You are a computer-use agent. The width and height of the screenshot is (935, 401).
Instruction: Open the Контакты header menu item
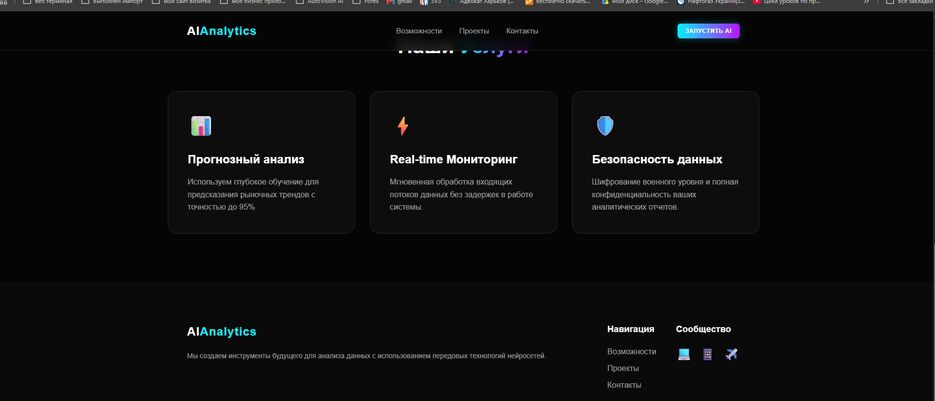[x=522, y=31]
